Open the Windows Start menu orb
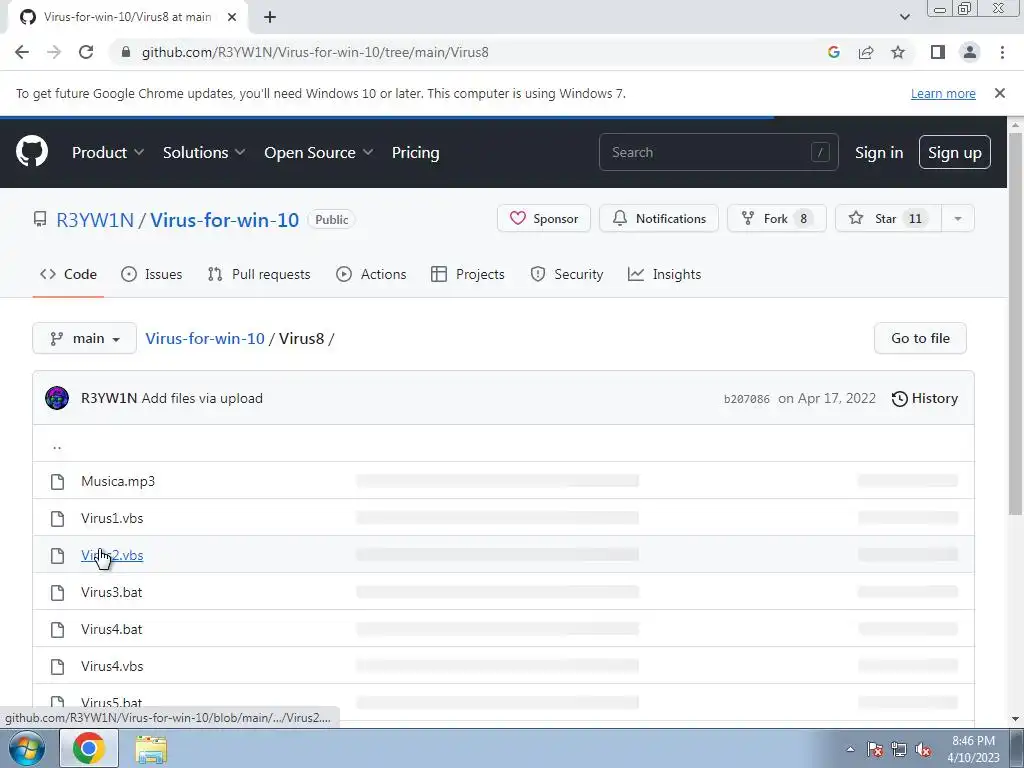Viewport: 1024px width, 768px height. 27,748
